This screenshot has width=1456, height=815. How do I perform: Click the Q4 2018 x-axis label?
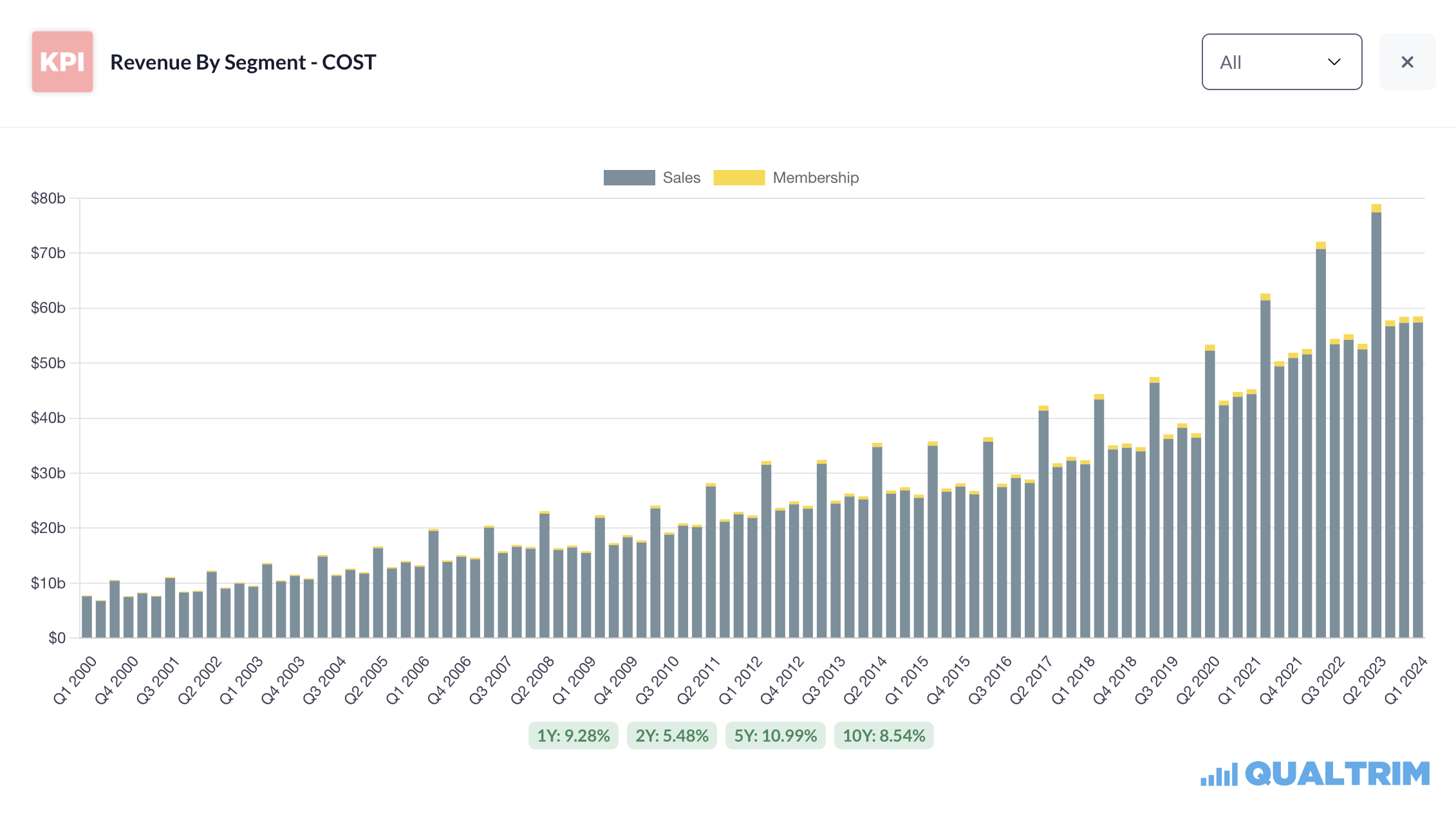1115,680
